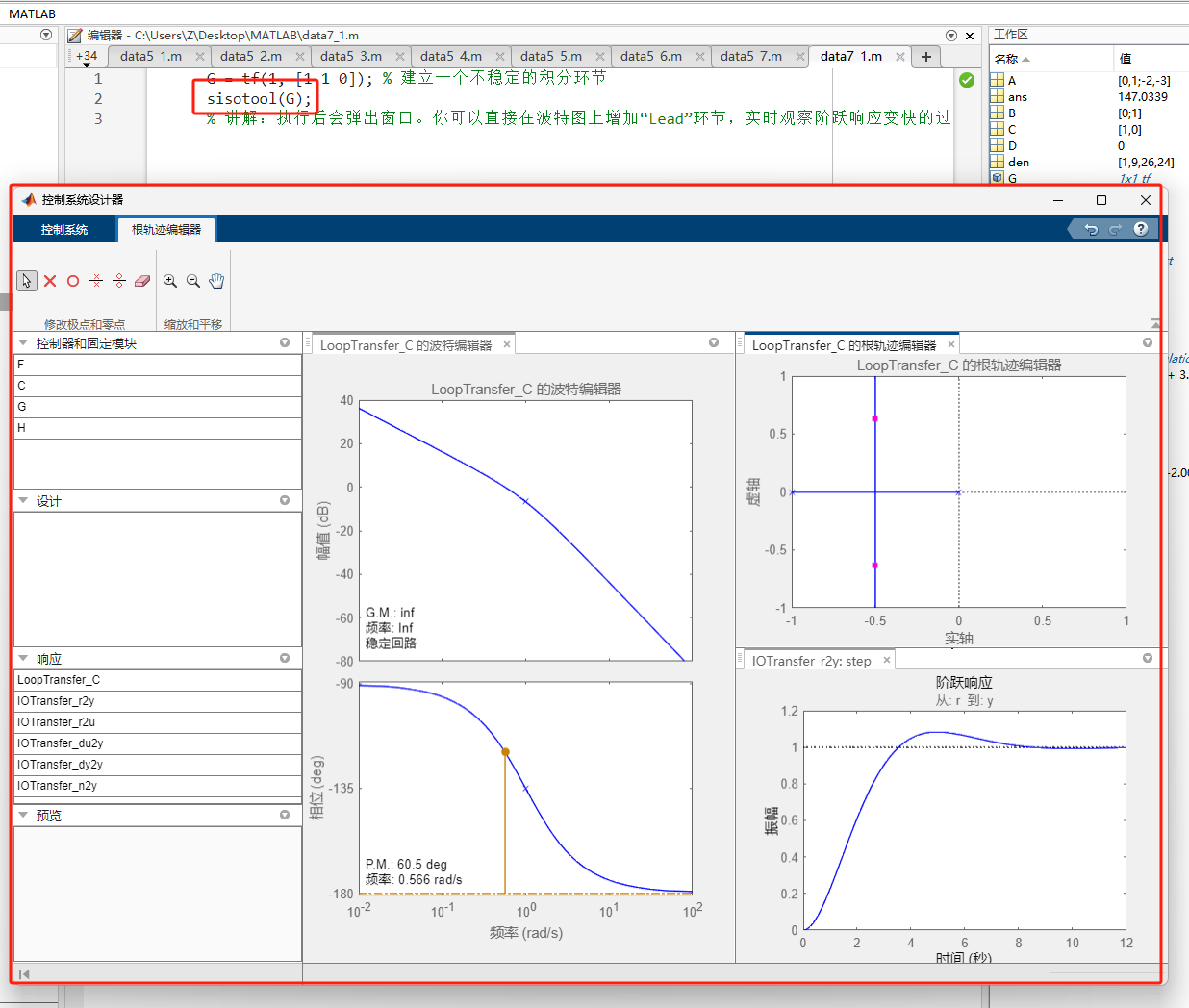Viewport: 1189px width, 1008px height.
Task: Activate the zoom in magnifier tool
Action: click(170, 281)
